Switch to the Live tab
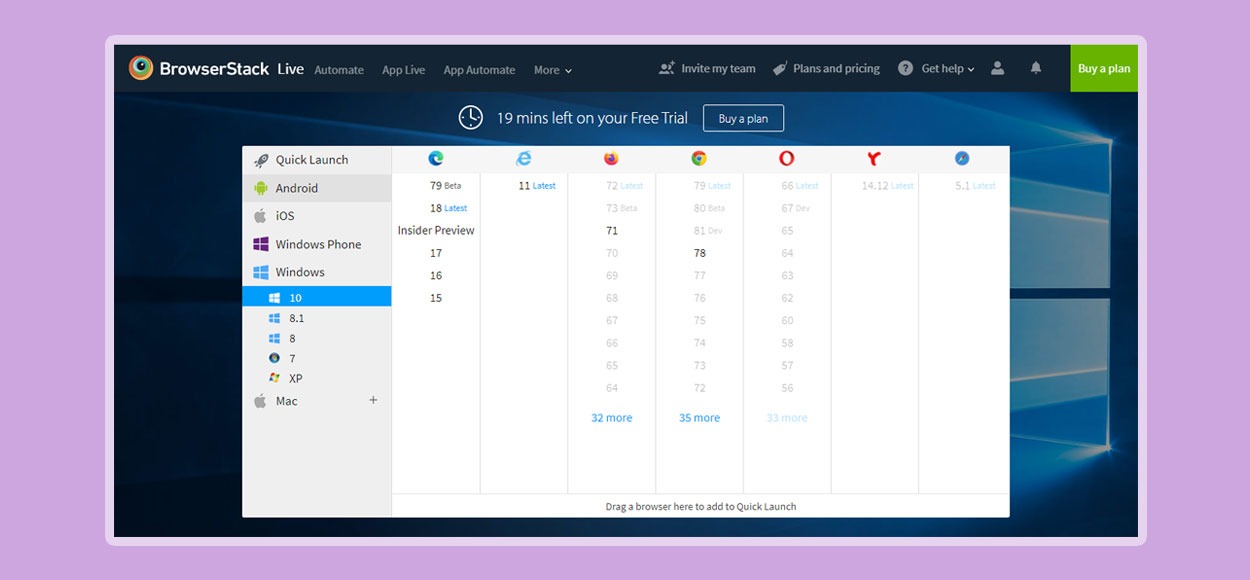 [291, 69]
